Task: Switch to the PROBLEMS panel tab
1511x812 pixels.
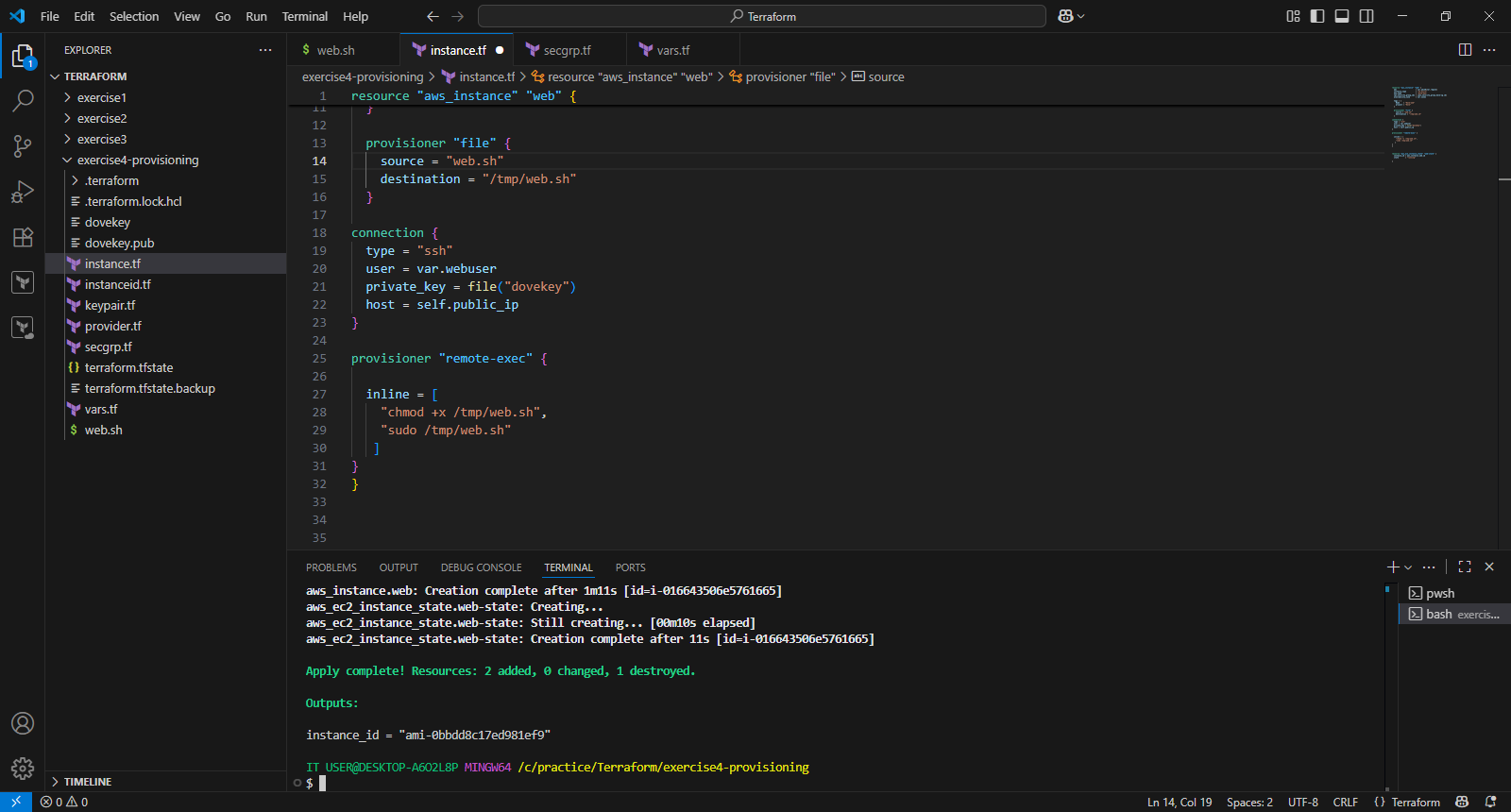Action: (331, 567)
